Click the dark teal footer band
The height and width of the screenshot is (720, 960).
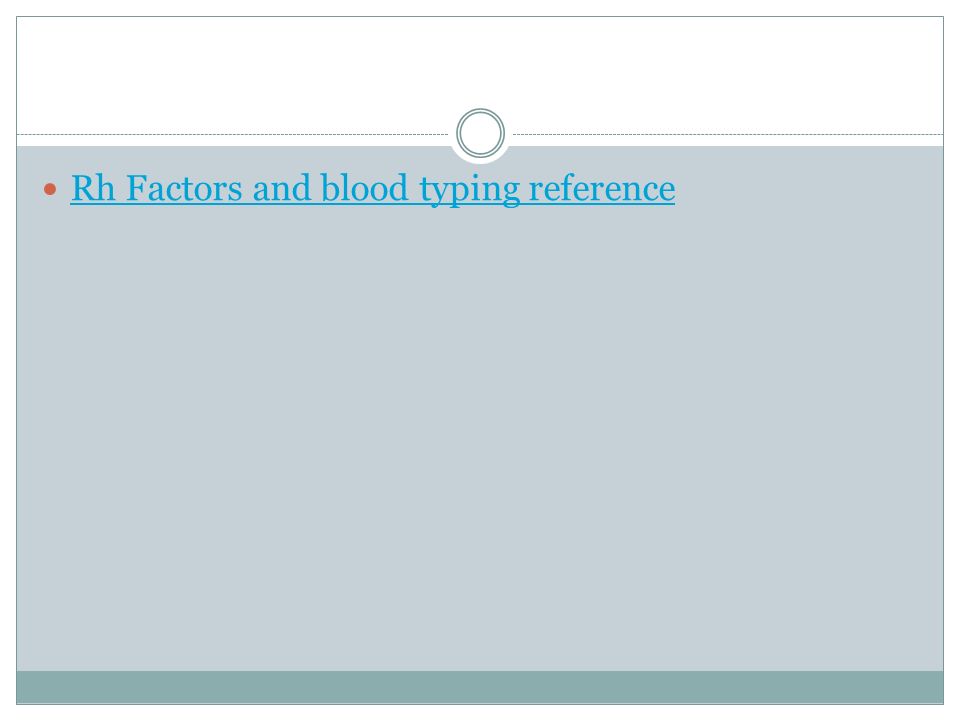pyautogui.click(x=480, y=687)
